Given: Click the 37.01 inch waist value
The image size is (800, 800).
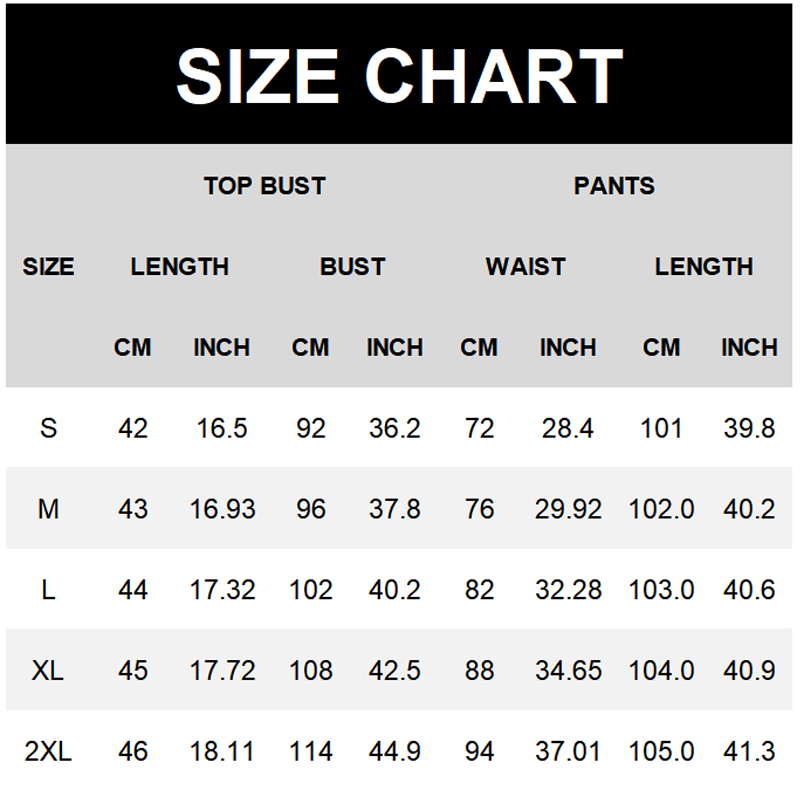Looking at the screenshot, I should [568, 751].
